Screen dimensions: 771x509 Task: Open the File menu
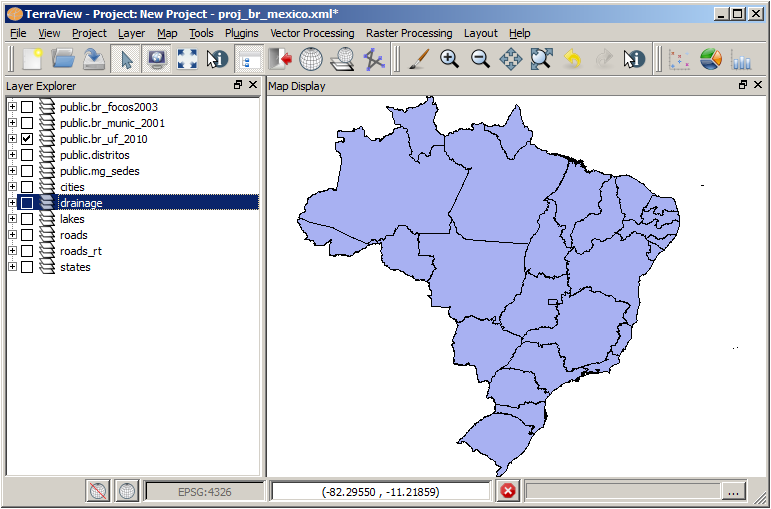click(18, 33)
